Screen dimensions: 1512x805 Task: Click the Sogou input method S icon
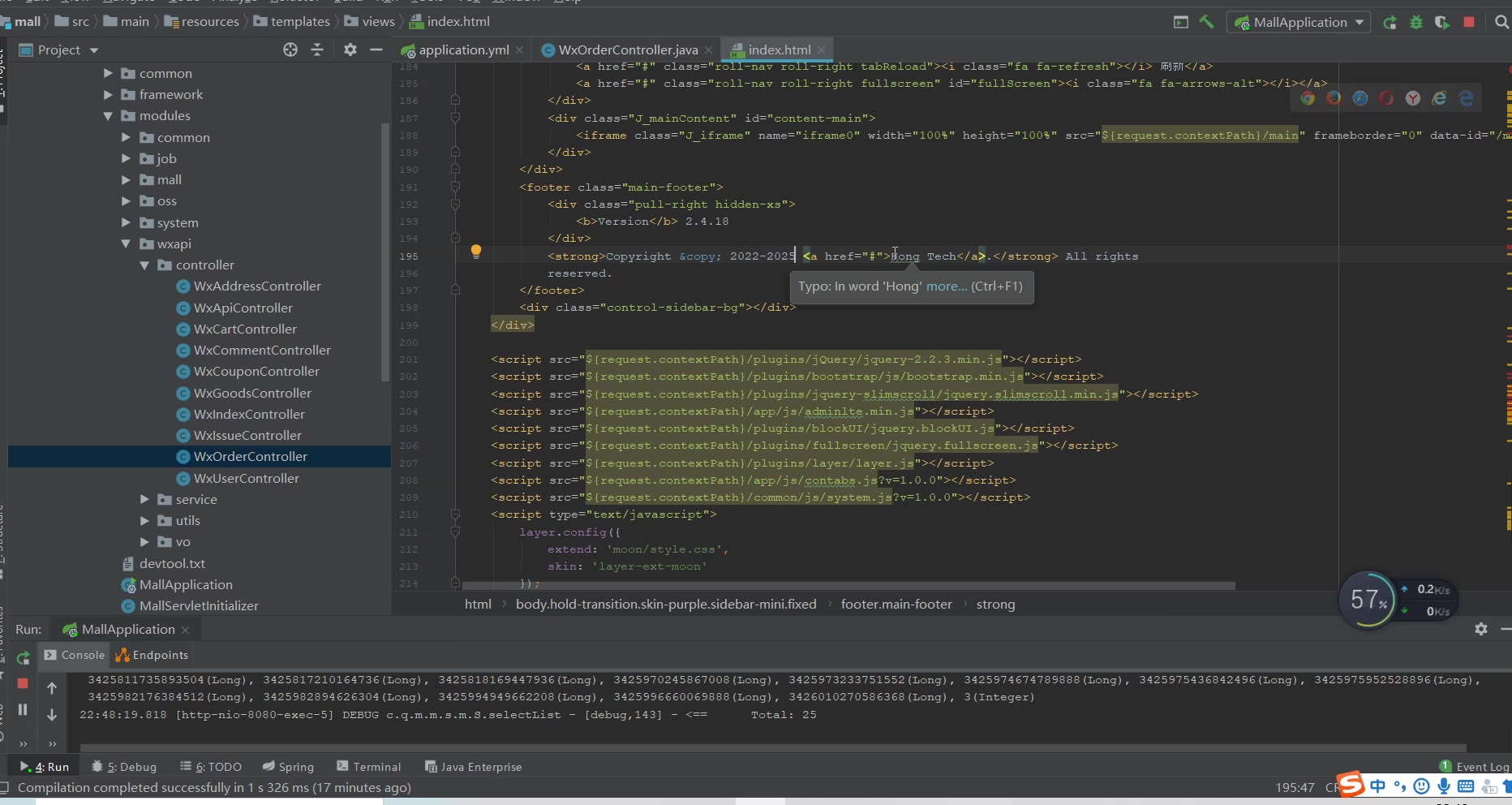point(1351,785)
